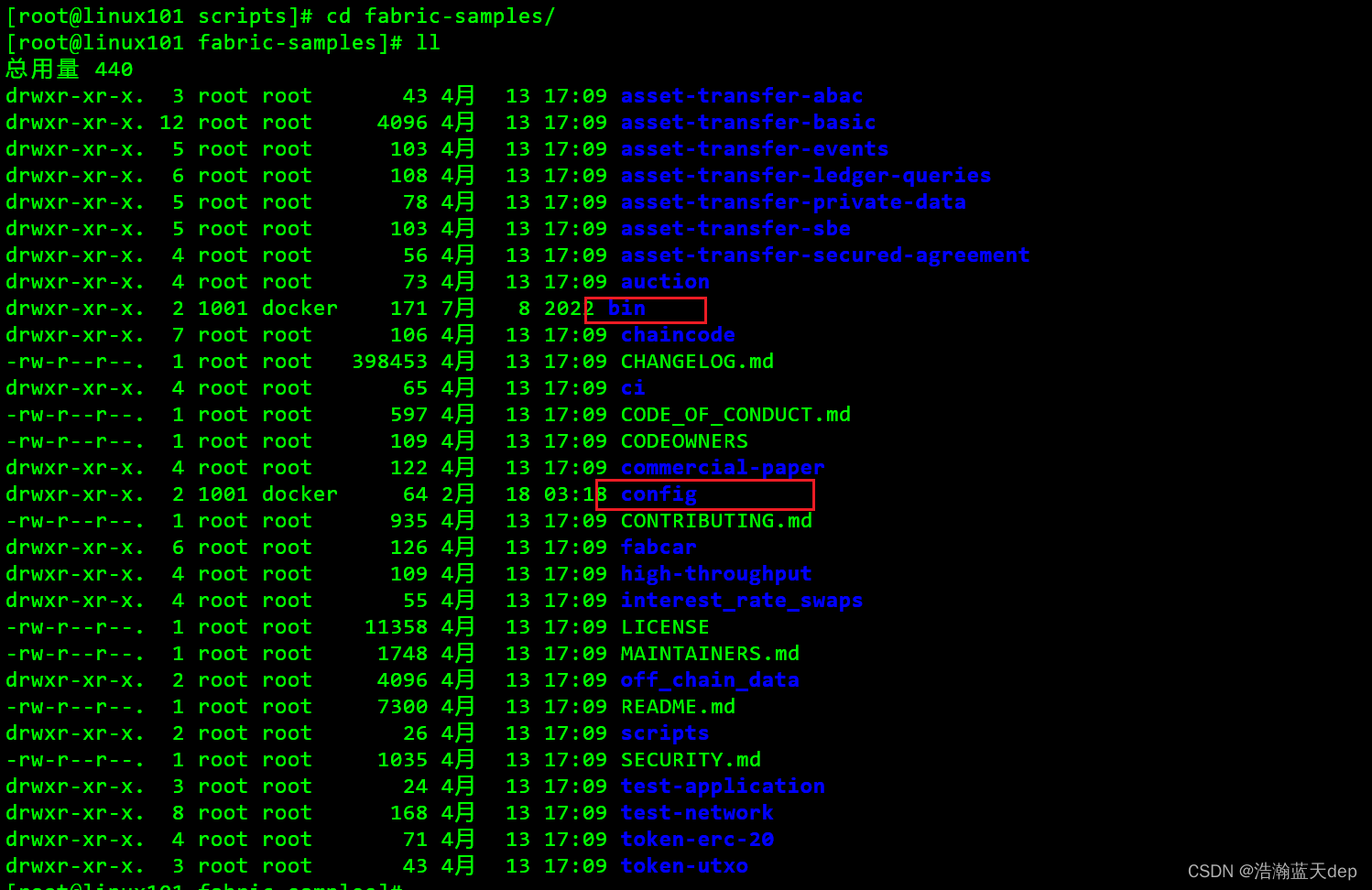1372x890 pixels.
Task: Click the 2022 year in bin row
Action: [569, 309]
